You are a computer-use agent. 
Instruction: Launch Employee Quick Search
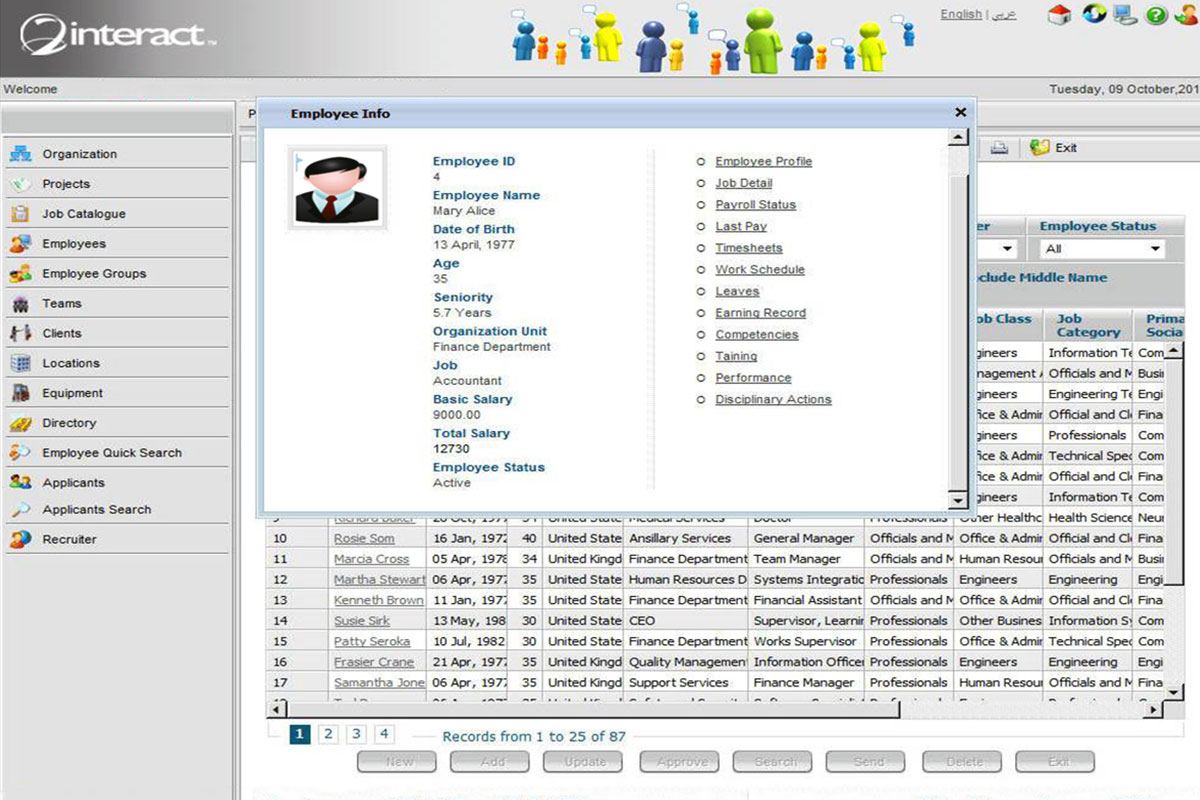click(110, 452)
